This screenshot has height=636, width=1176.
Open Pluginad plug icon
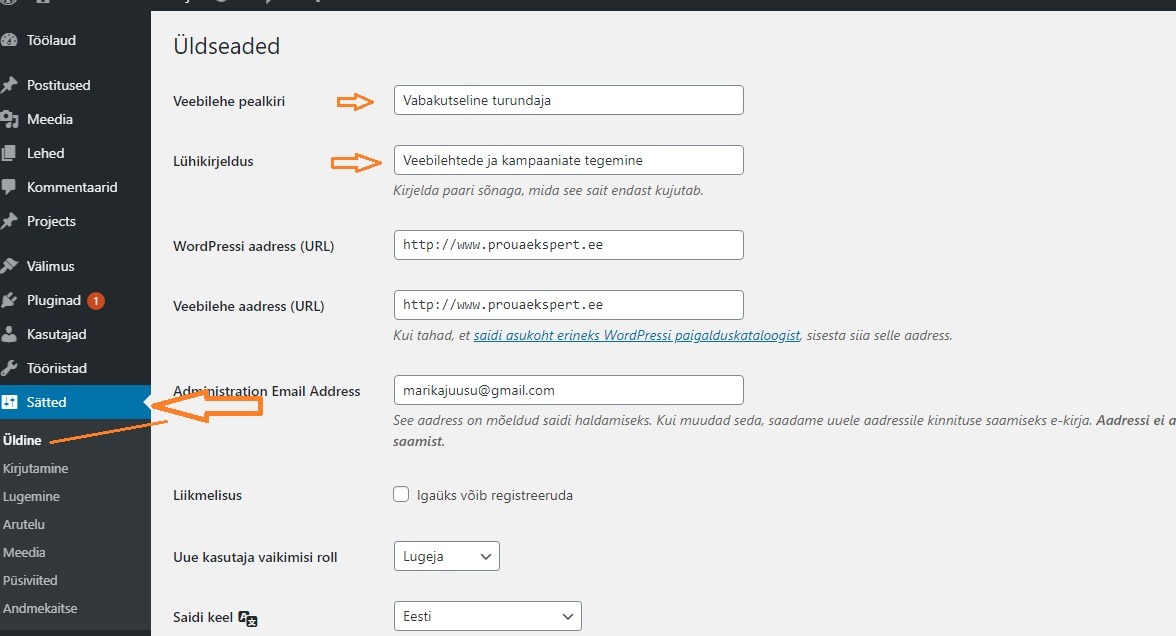point(9,300)
